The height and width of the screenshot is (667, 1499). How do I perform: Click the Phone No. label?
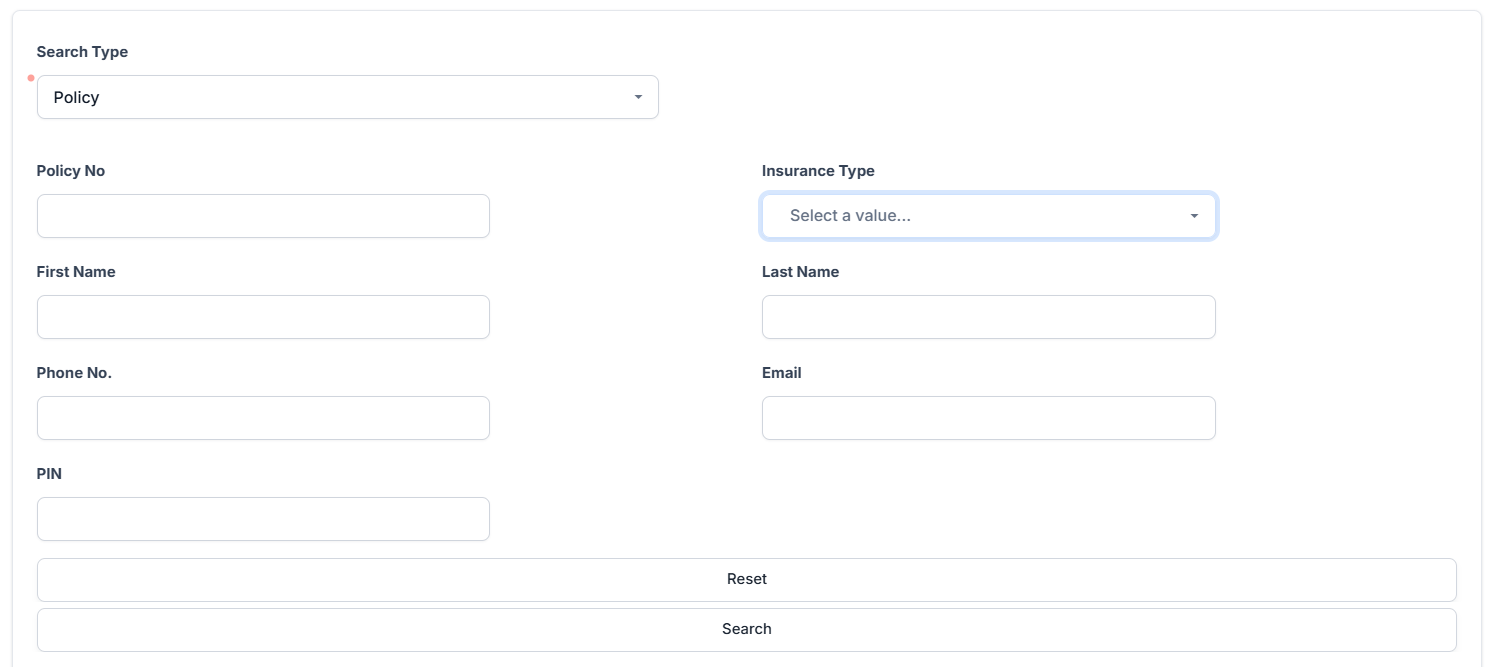click(74, 373)
